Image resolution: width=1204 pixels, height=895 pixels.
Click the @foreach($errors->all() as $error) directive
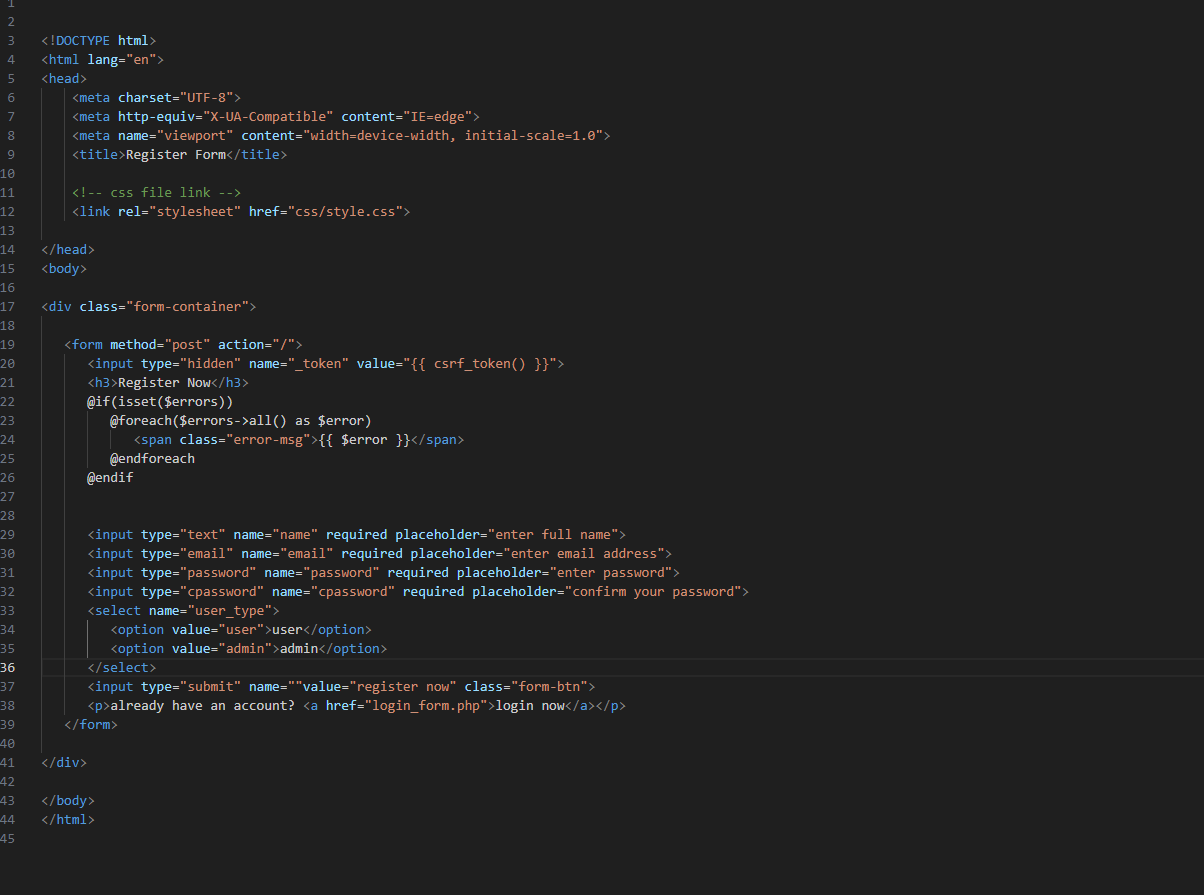coord(241,421)
